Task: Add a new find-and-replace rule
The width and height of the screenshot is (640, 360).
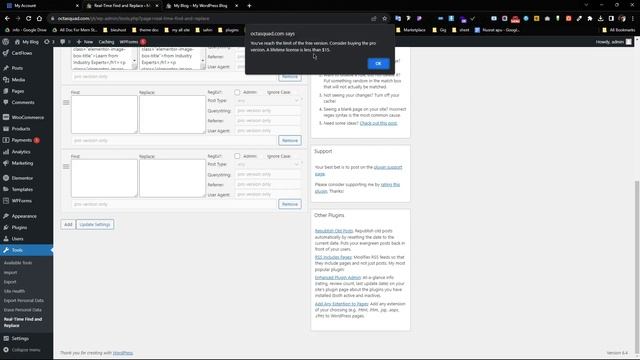Action: click(68, 224)
